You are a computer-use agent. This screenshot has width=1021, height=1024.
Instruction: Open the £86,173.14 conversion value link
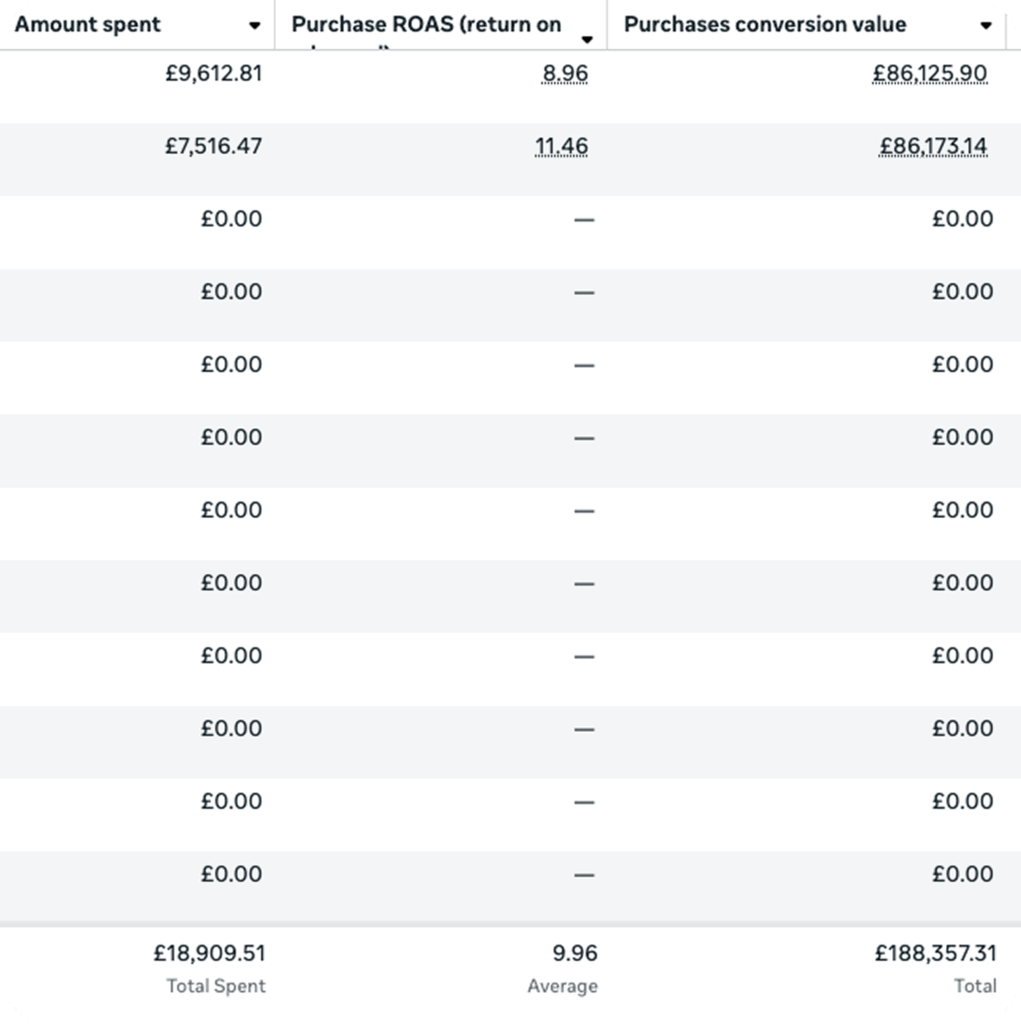pos(933,146)
